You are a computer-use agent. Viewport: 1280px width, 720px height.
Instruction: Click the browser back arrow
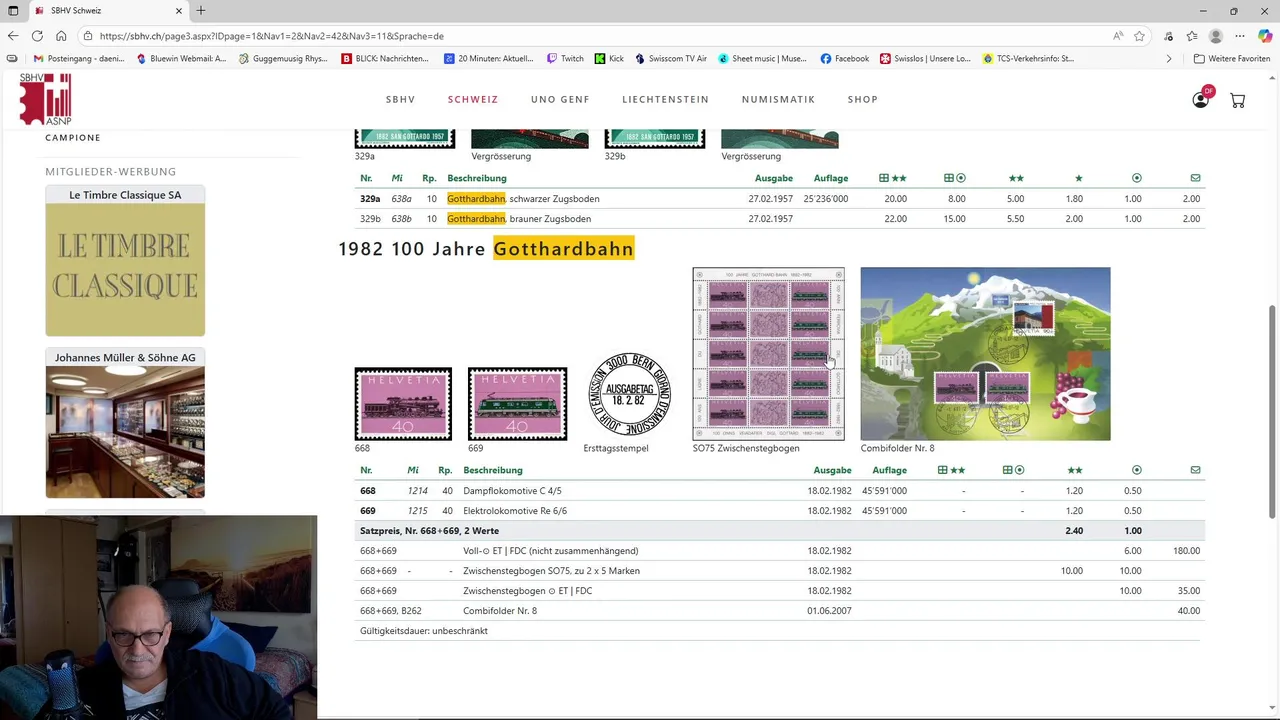tap(13, 36)
